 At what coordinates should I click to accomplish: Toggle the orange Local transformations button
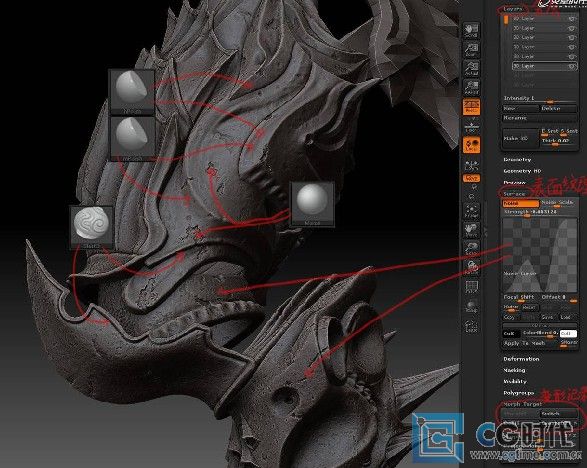[x=471, y=145]
